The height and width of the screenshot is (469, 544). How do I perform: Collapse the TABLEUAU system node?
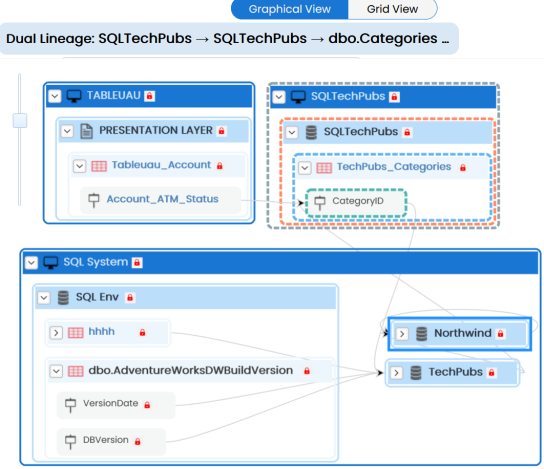[55, 96]
